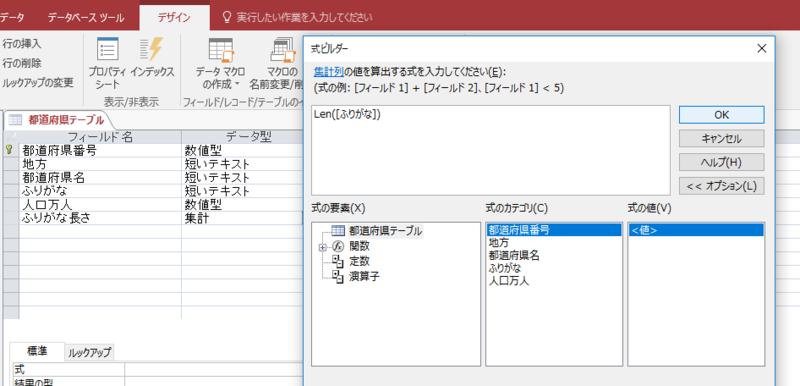Screen dimensions: 800x386
Task: Click the フィールド名 column header
Action: [100, 137]
